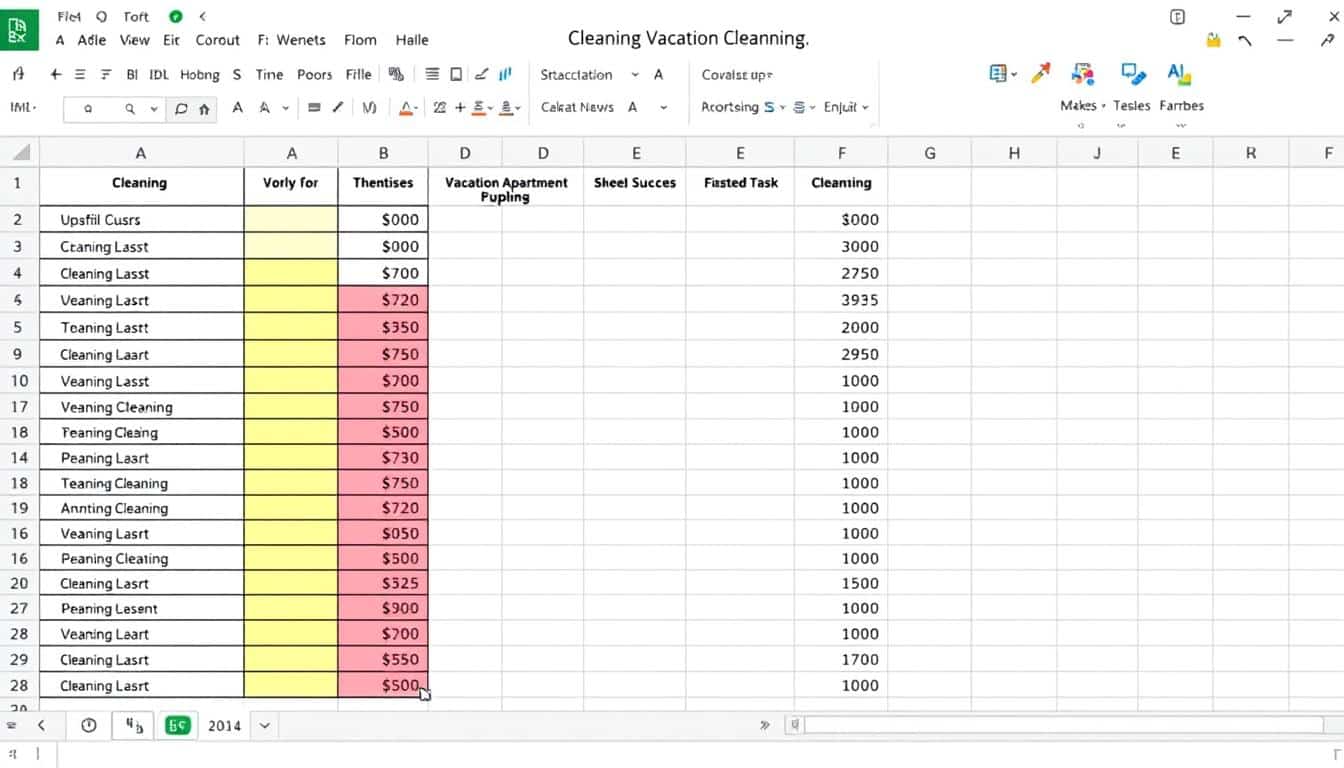Click the slanted pen icon in second toolbar row
This screenshot has width=1344, height=768.
tap(338, 107)
